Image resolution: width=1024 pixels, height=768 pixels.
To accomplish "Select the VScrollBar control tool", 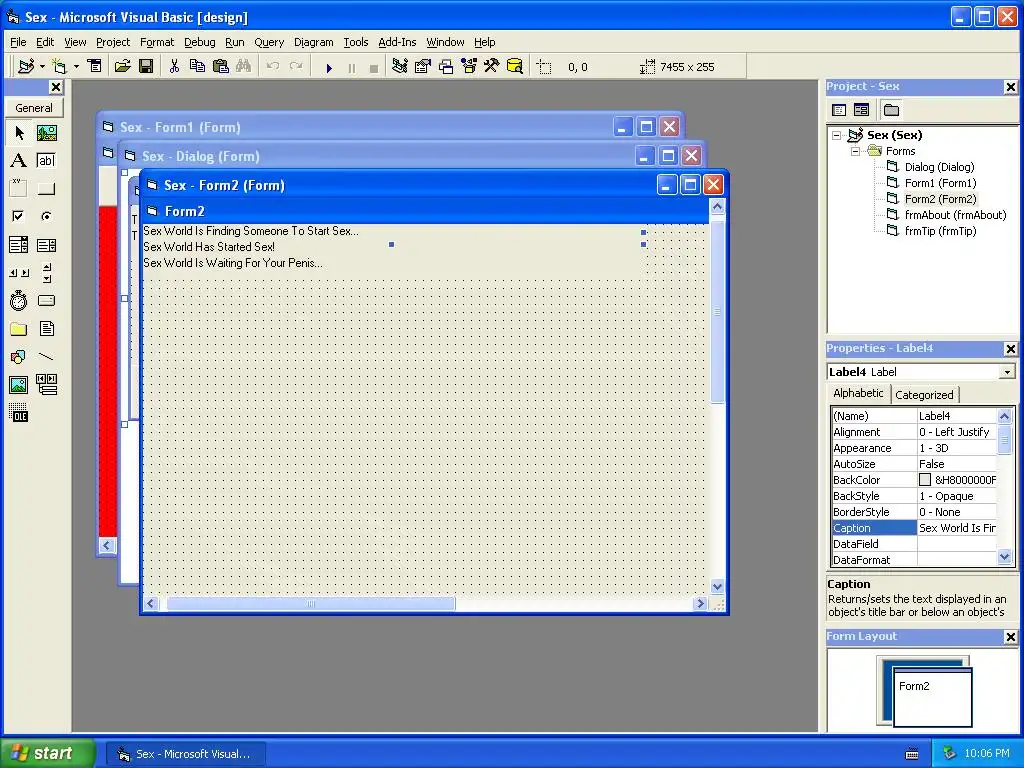I will pos(46,273).
